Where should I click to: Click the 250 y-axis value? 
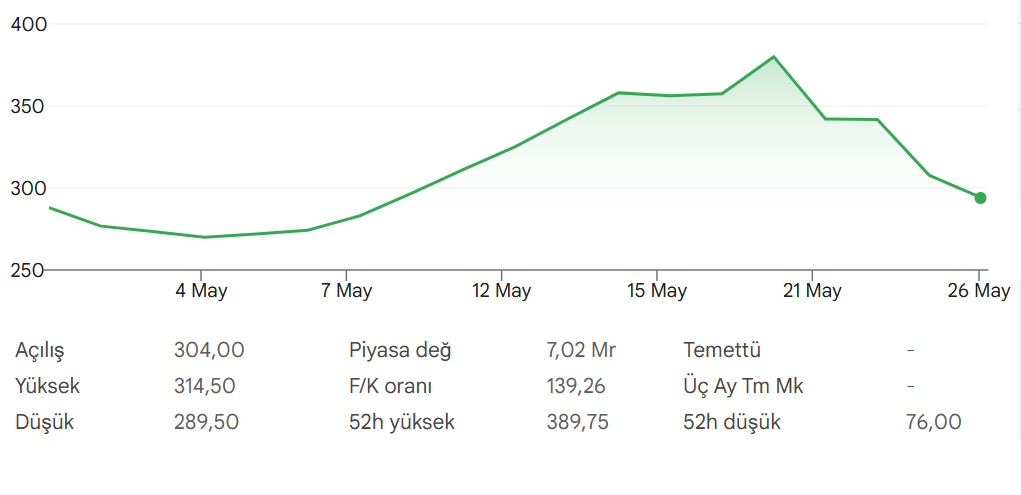(29, 270)
